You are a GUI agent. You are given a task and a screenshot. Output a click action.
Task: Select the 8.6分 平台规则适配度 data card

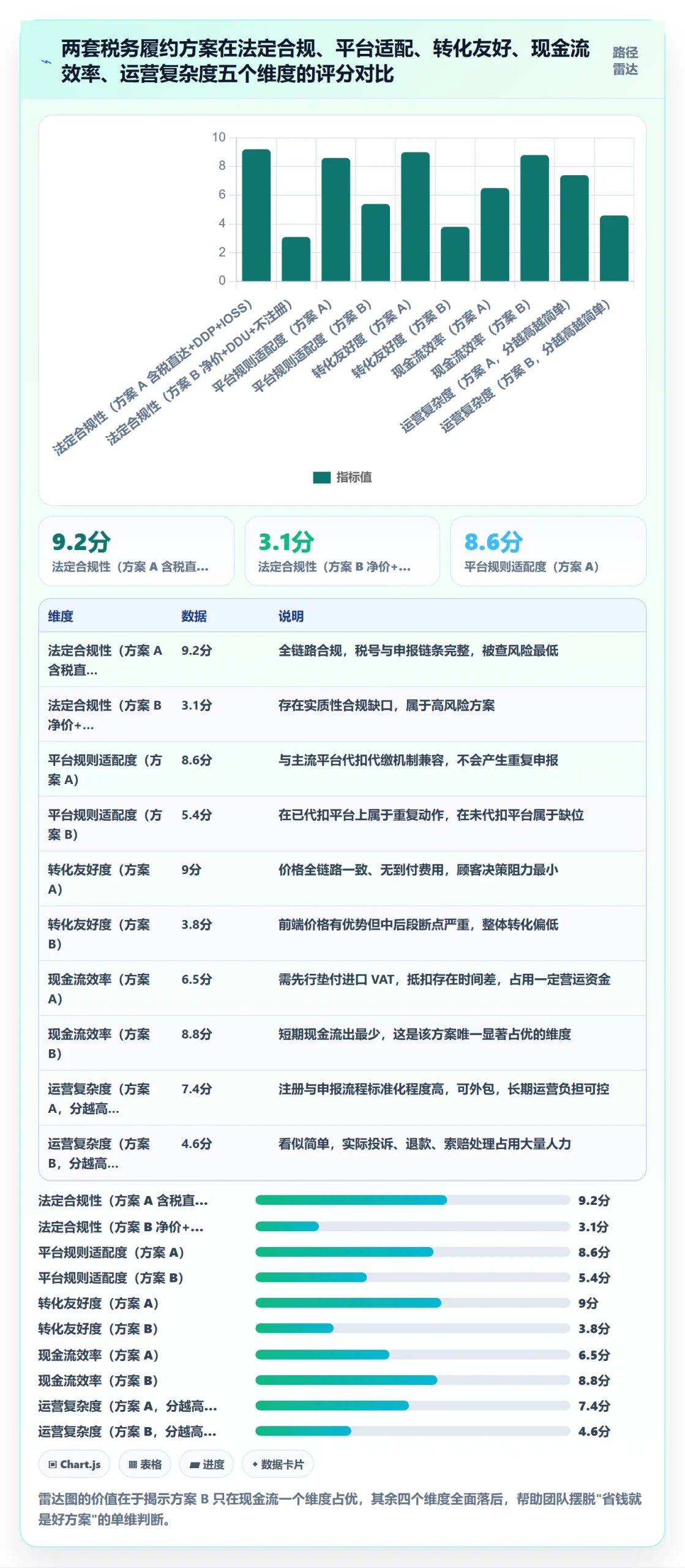[548, 551]
